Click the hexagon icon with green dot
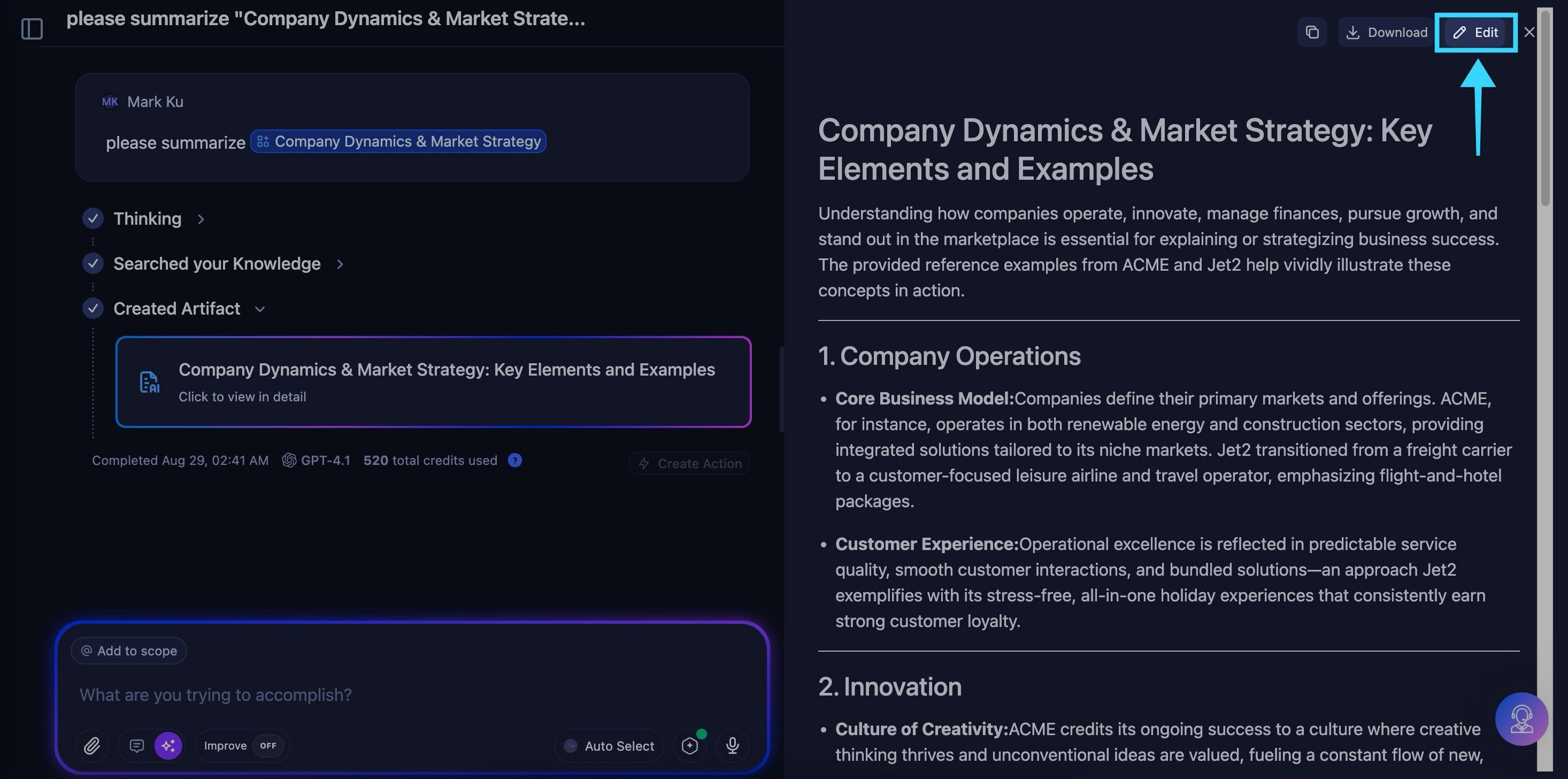The height and width of the screenshot is (779, 1568). pos(690,745)
